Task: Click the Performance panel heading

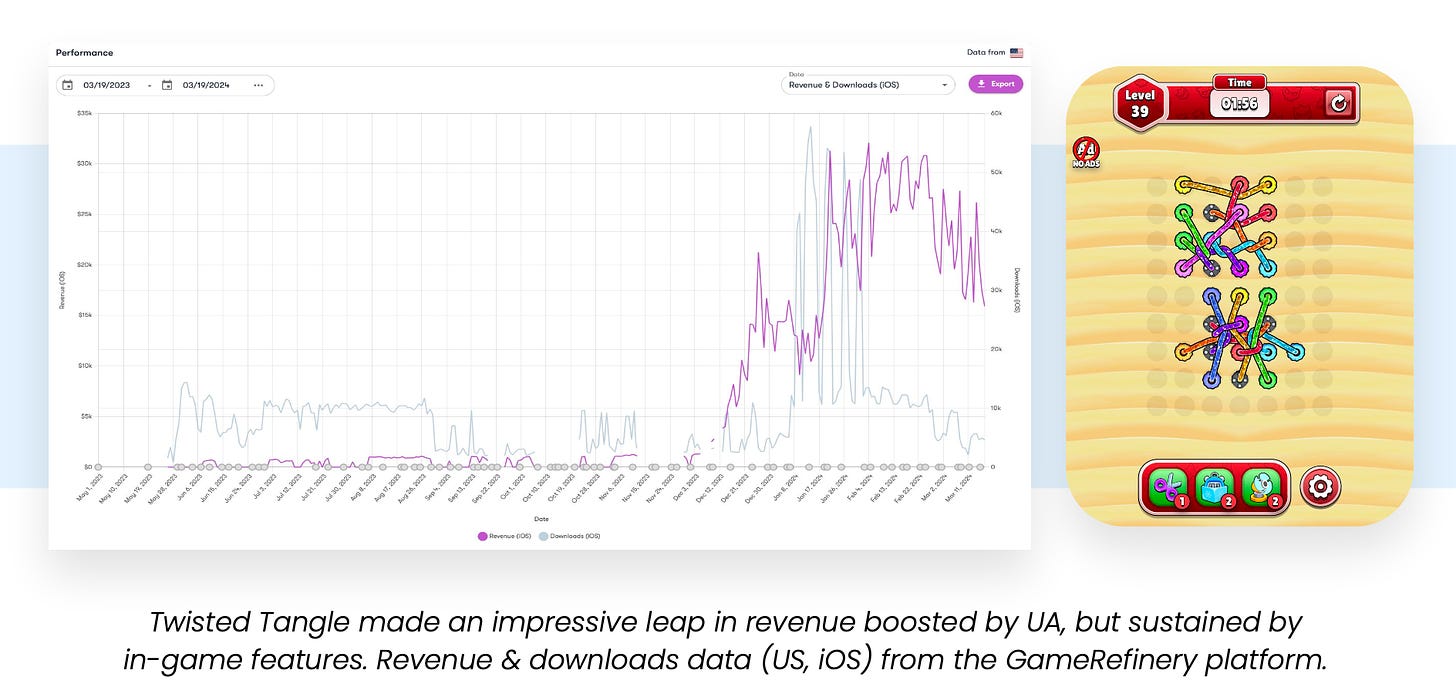Action: (x=84, y=53)
